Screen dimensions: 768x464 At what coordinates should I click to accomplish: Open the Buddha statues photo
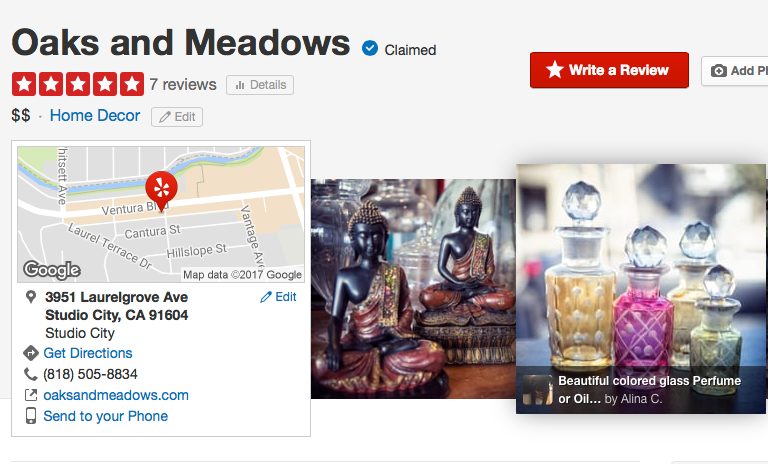pos(413,289)
